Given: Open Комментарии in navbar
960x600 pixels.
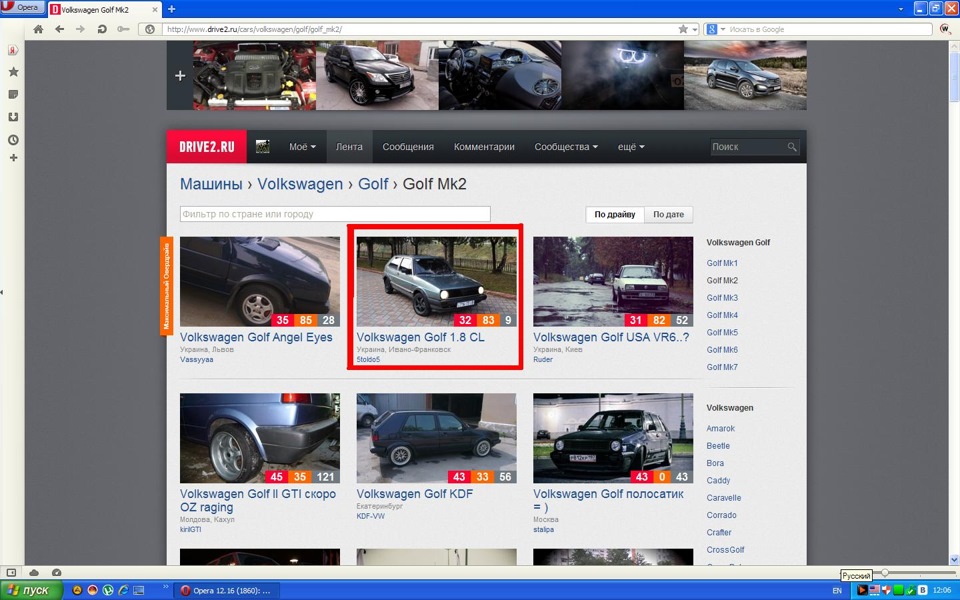Looking at the screenshot, I should coord(484,147).
